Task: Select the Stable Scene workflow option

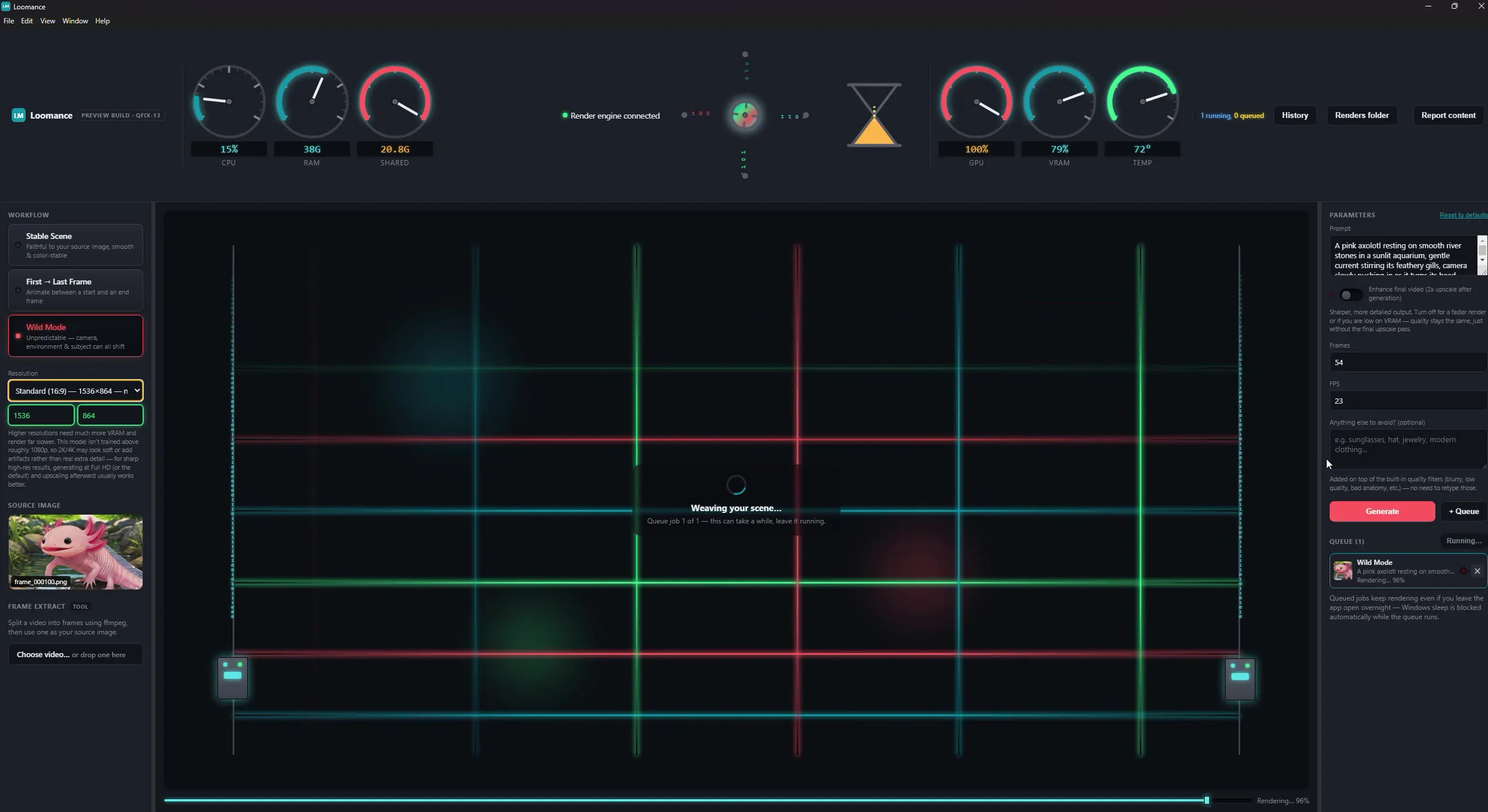Action: coord(75,245)
